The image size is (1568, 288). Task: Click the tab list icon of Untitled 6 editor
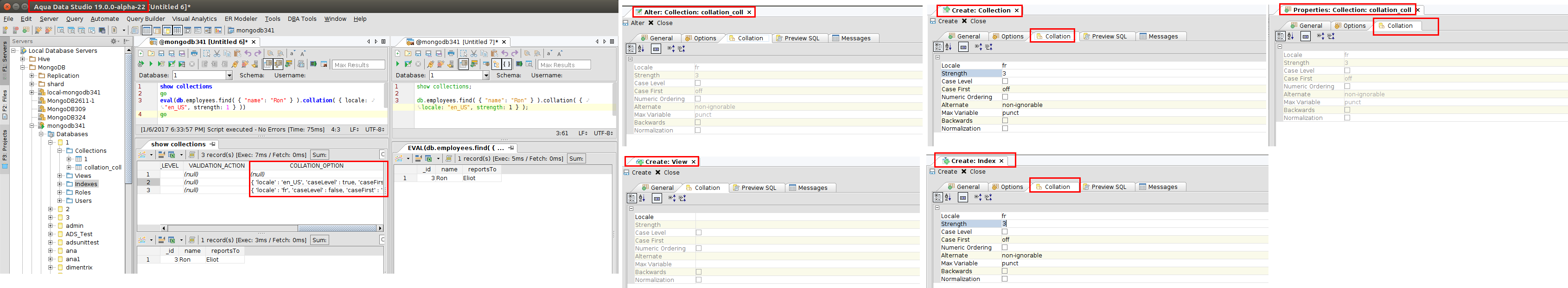tap(383, 42)
